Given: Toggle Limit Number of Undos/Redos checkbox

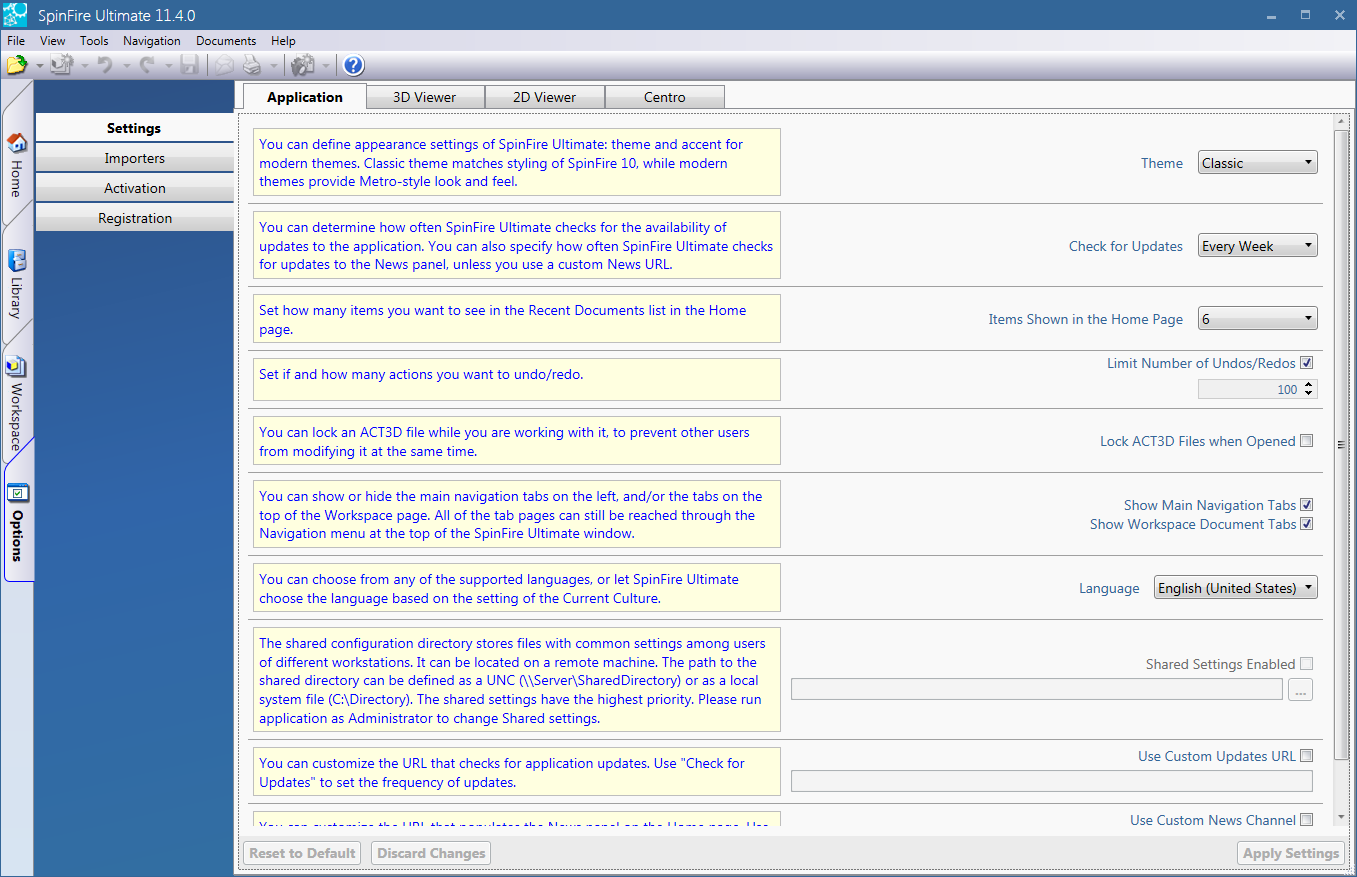Looking at the screenshot, I should point(1306,363).
